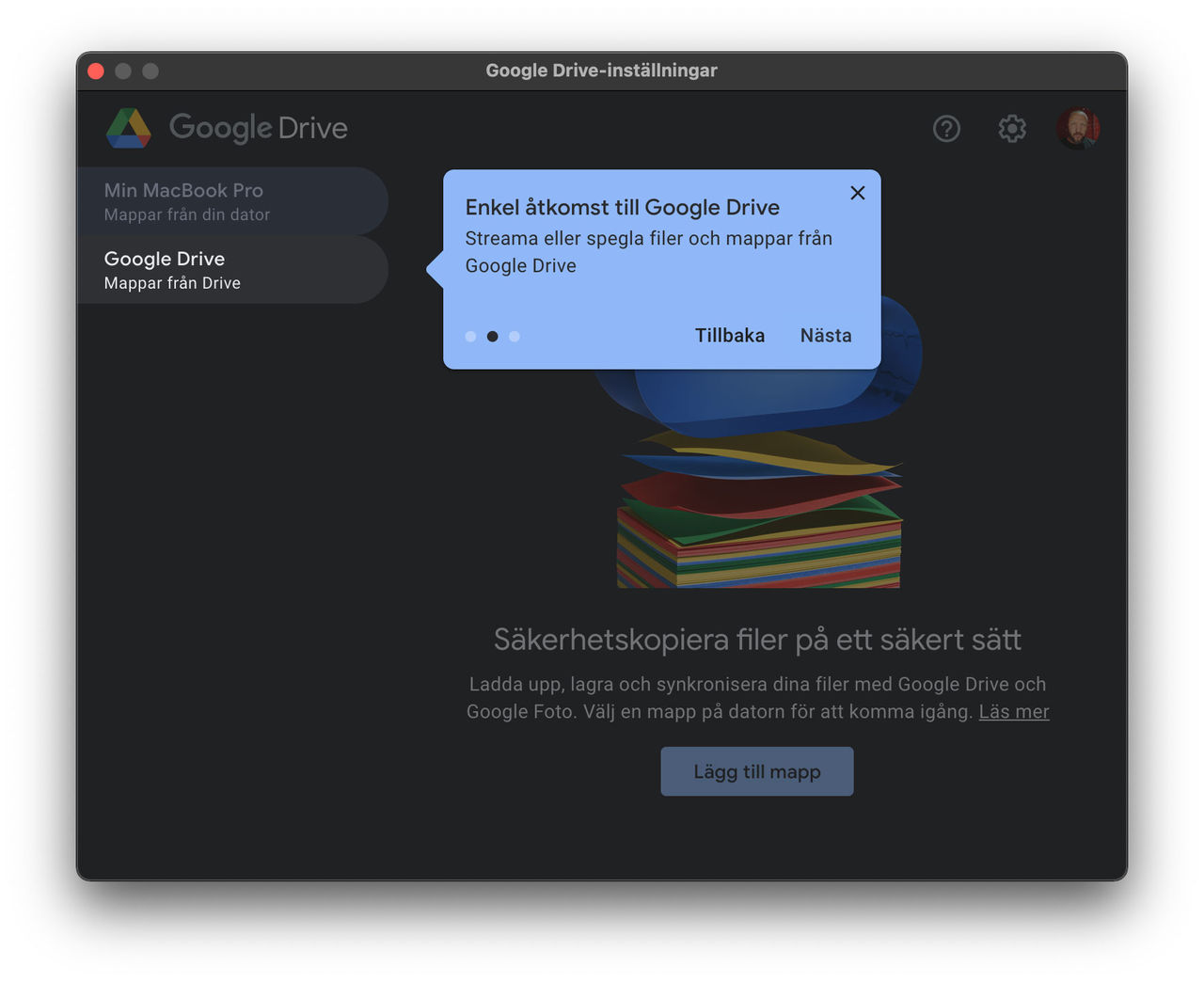
Task: Click the Lägg till mapp button
Action: tap(757, 771)
